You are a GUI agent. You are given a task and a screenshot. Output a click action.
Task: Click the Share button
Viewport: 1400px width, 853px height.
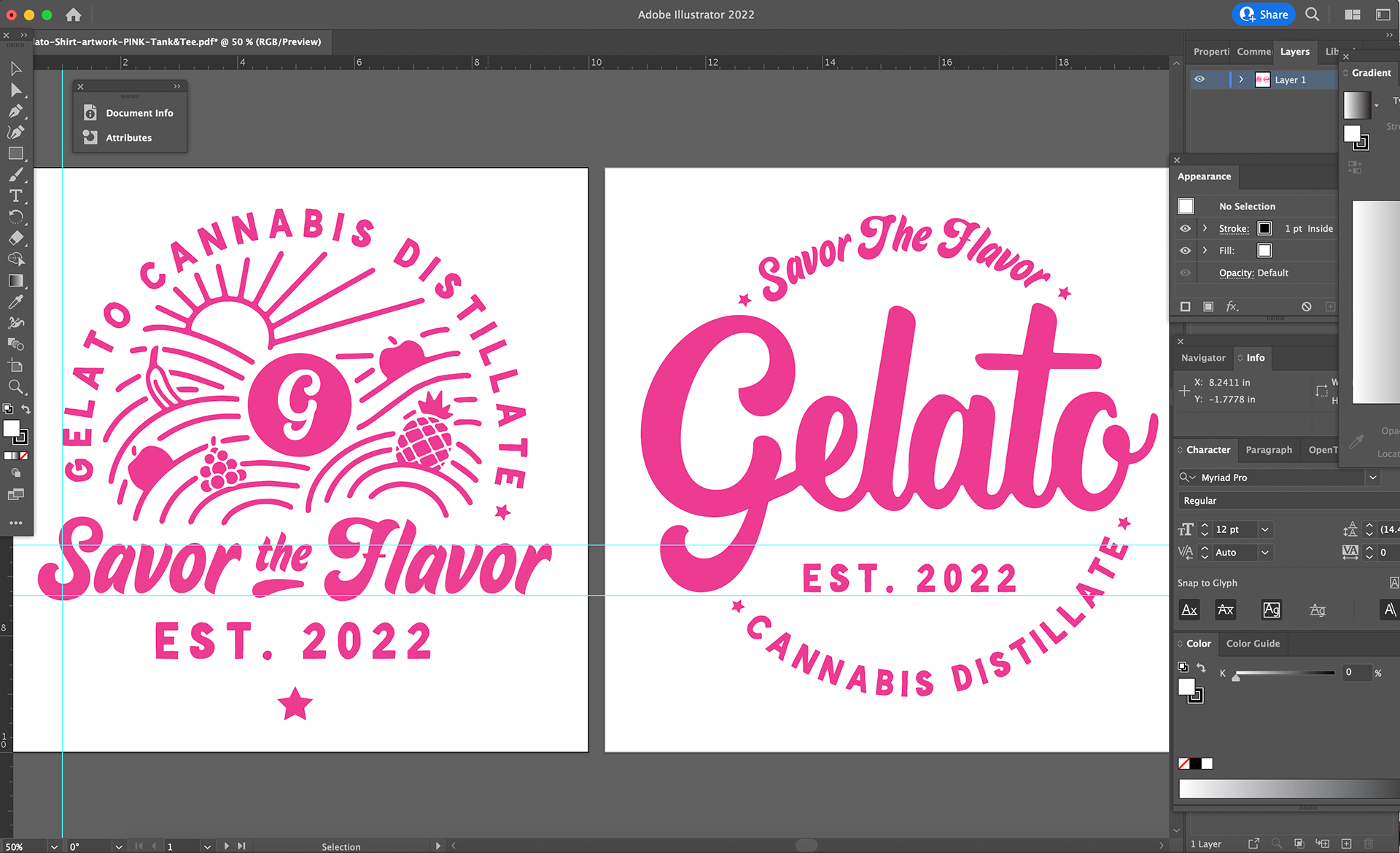(x=1264, y=15)
